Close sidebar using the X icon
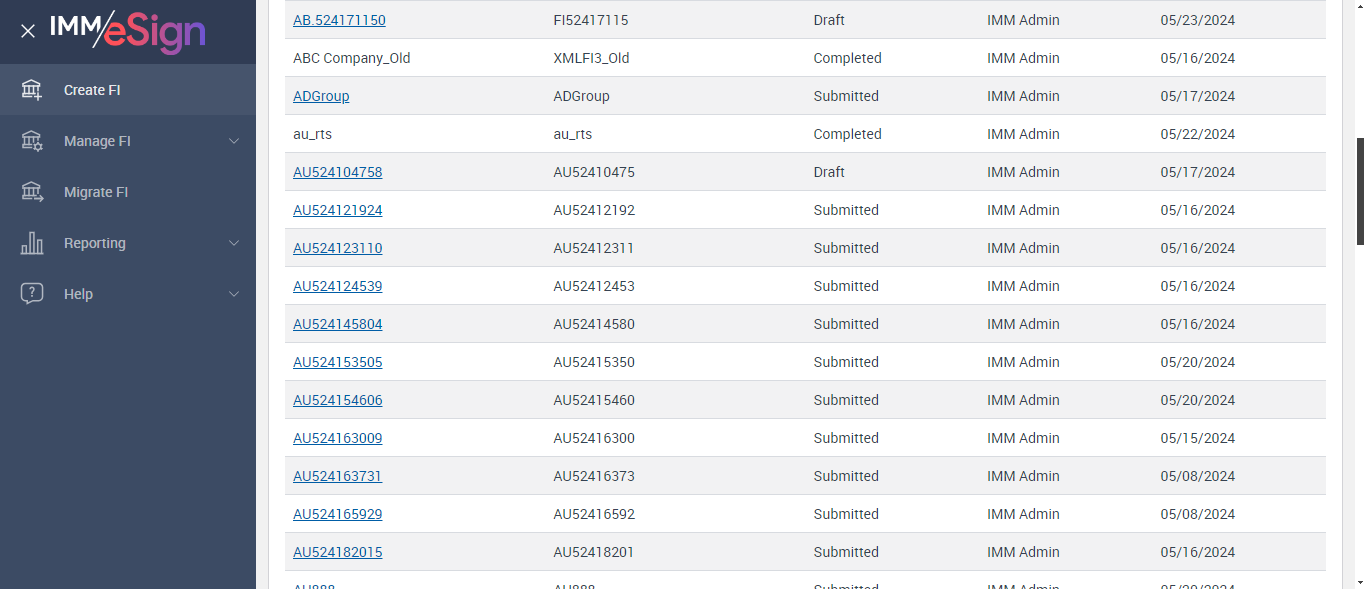This screenshot has width=1366, height=589. point(28,31)
